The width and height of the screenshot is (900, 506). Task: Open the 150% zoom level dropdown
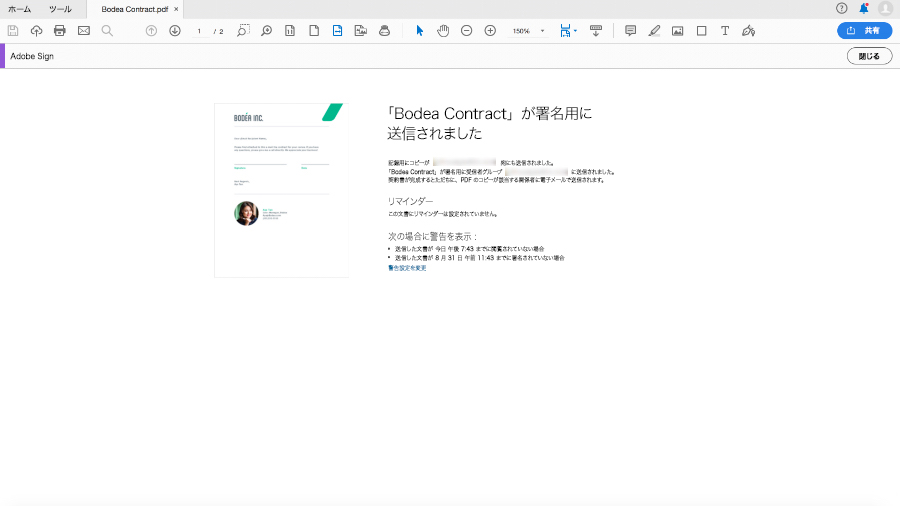coord(528,31)
